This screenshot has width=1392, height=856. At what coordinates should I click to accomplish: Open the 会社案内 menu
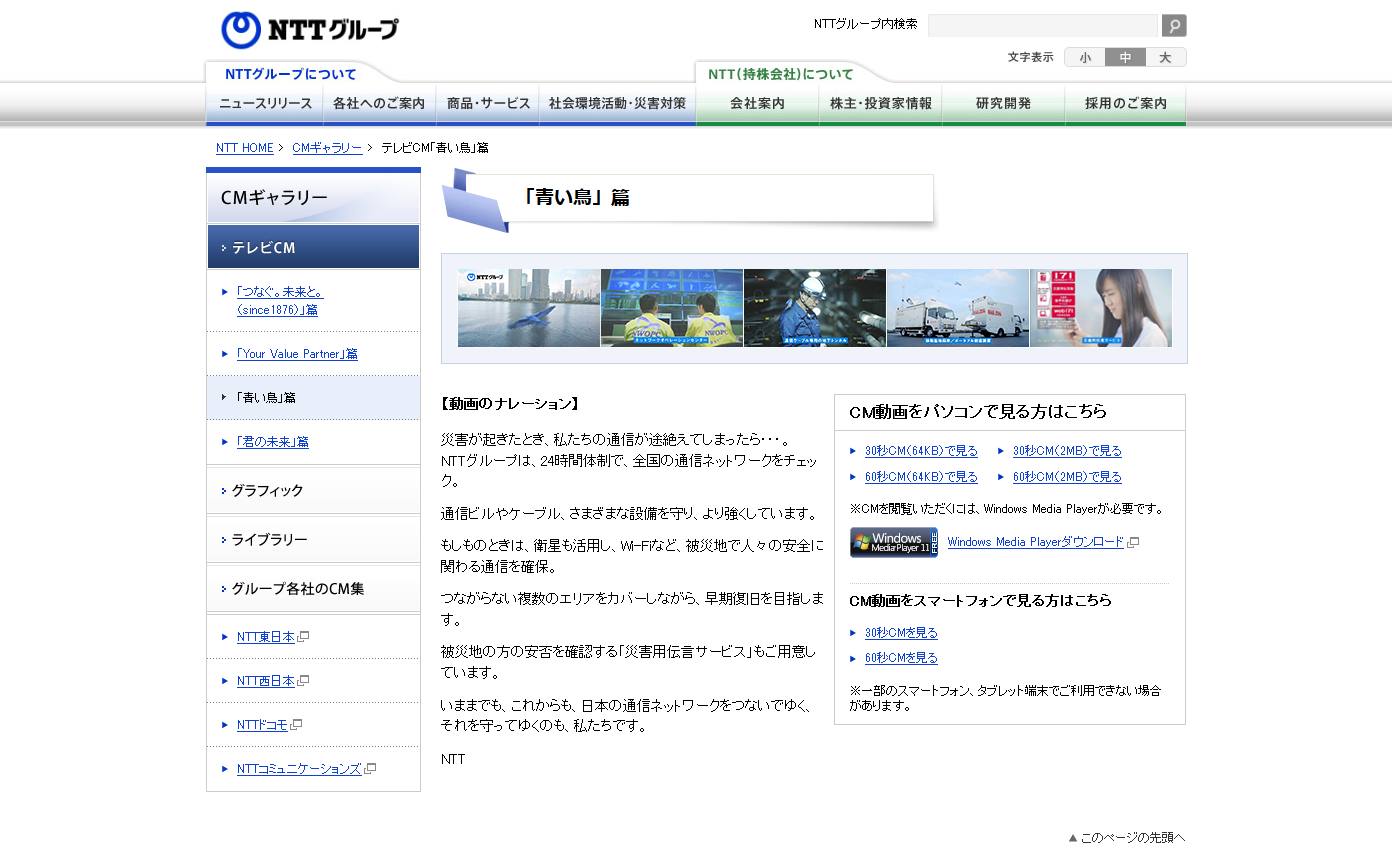[758, 104]
